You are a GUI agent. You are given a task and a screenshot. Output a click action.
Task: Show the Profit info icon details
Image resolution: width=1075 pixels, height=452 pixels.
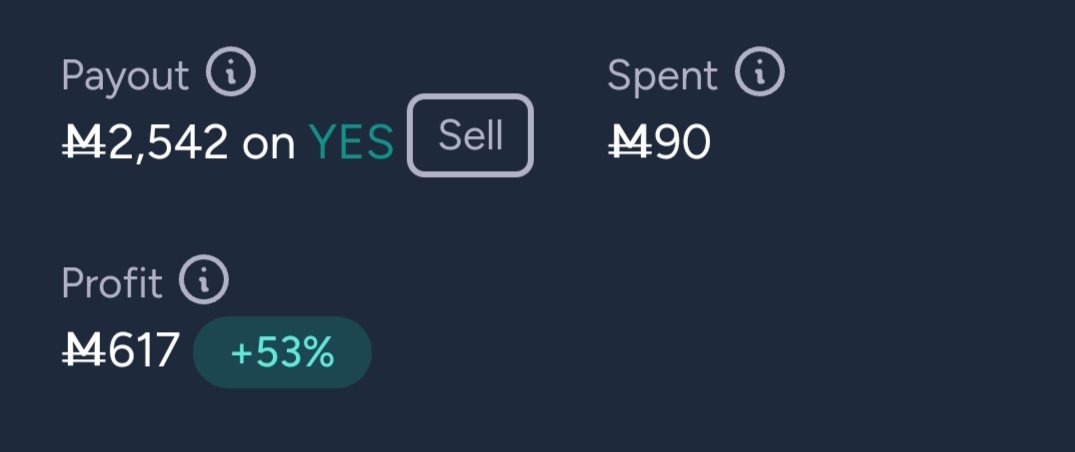coord(204,282)
